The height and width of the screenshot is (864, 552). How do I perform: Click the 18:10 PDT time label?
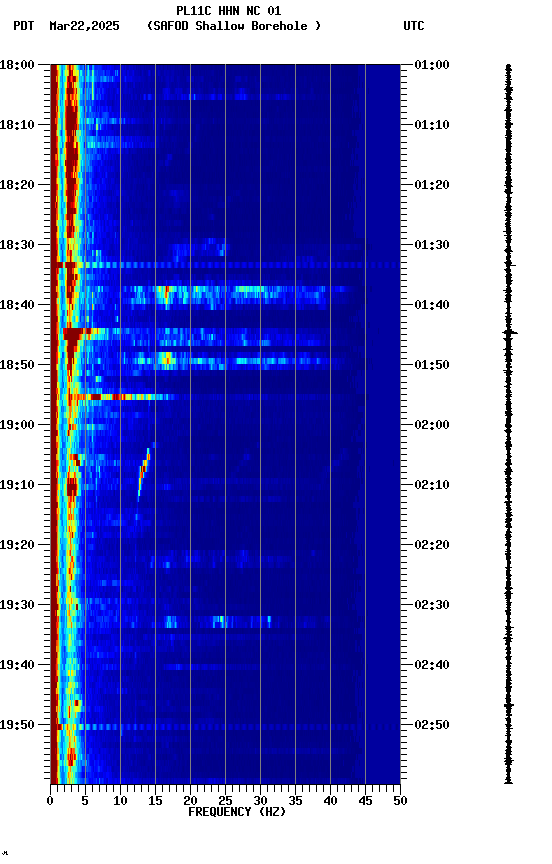(x=18, y=125)
